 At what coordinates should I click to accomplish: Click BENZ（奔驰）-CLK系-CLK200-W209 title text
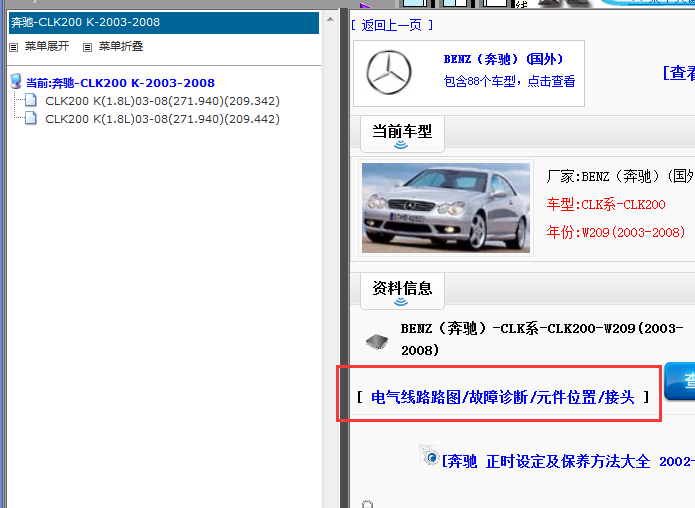[542, 339]
